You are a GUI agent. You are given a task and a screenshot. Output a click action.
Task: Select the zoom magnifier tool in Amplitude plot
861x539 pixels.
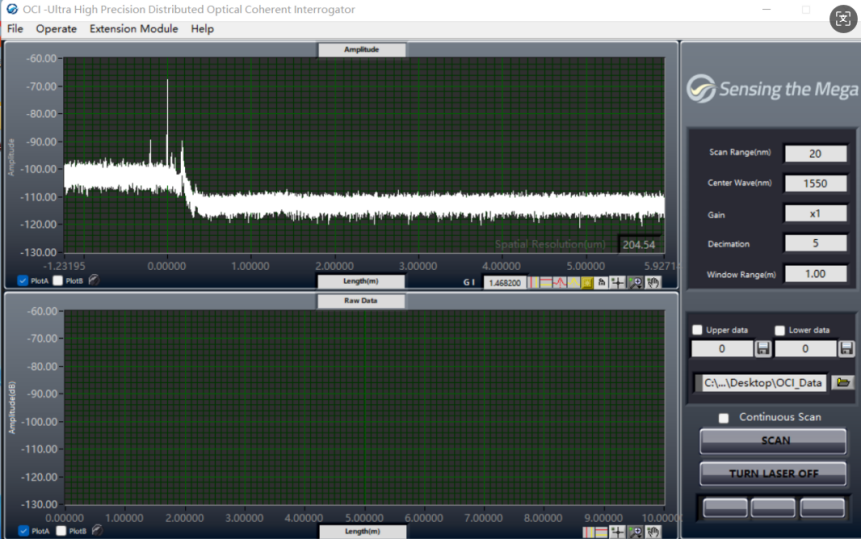pyautogui.click(x=635, y=283)
